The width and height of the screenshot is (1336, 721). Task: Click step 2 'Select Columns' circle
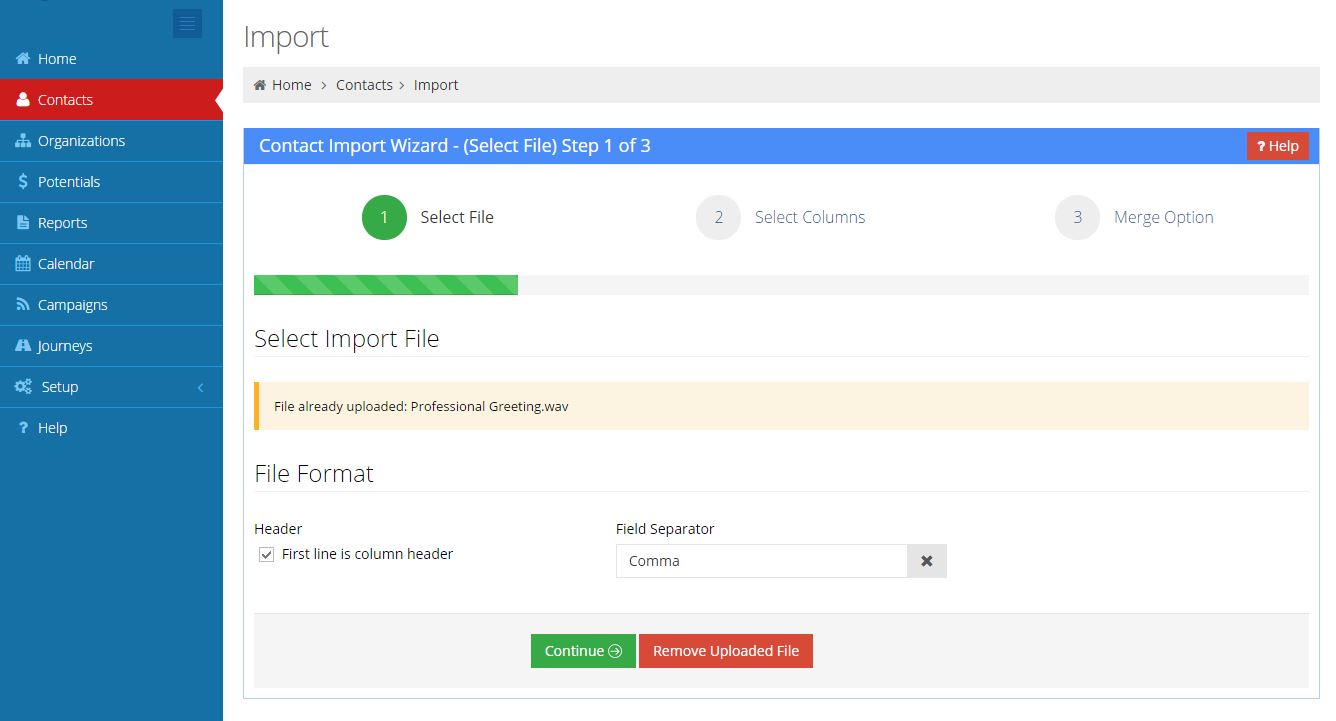tap(718, 217)
